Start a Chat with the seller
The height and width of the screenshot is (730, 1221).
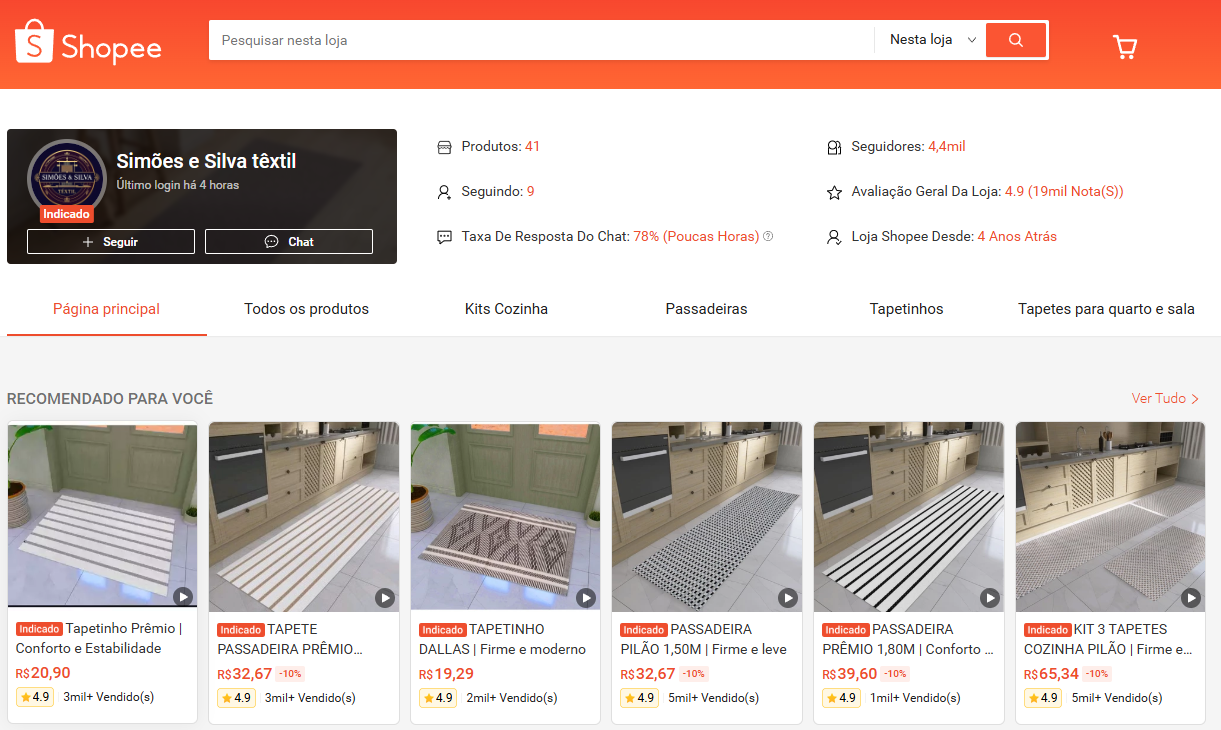point(289,242)
